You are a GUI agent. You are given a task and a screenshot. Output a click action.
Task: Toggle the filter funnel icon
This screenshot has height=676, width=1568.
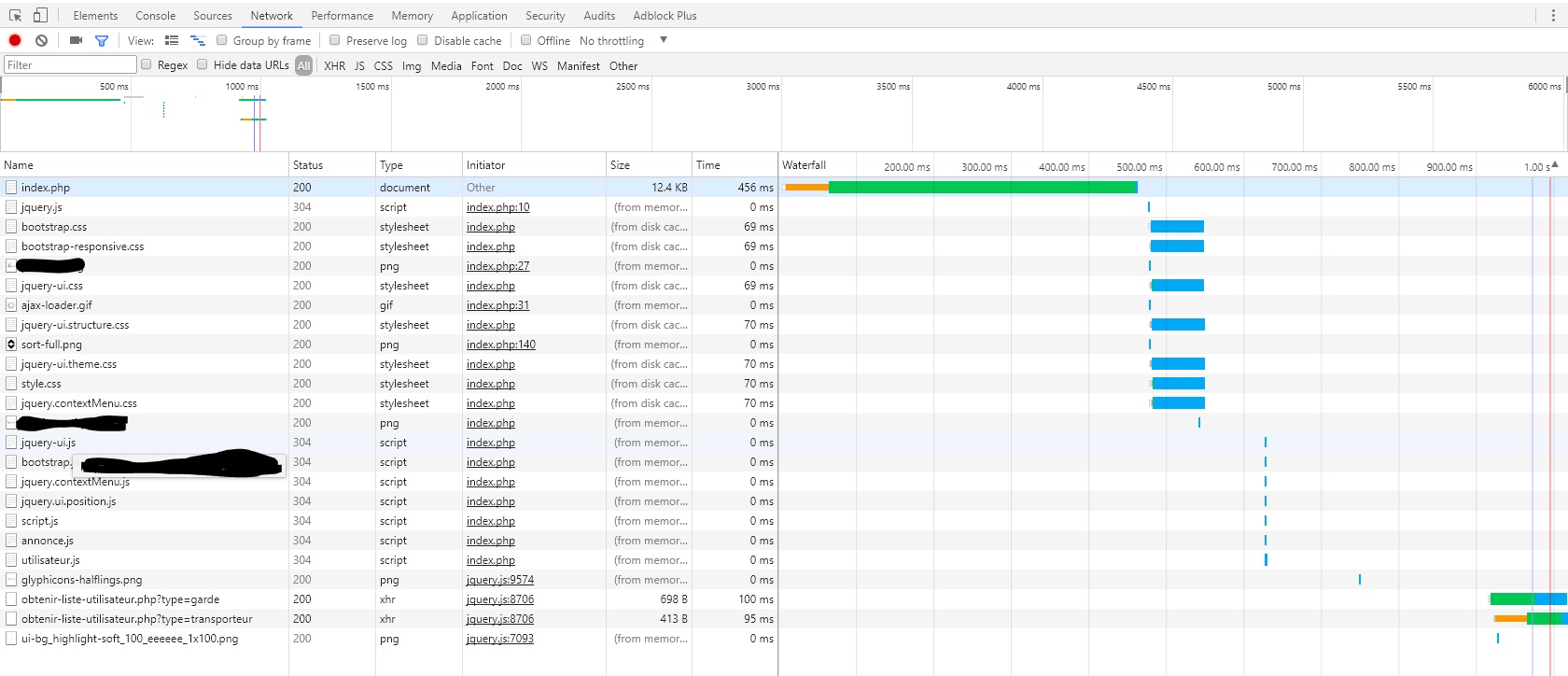click(102, 40)
